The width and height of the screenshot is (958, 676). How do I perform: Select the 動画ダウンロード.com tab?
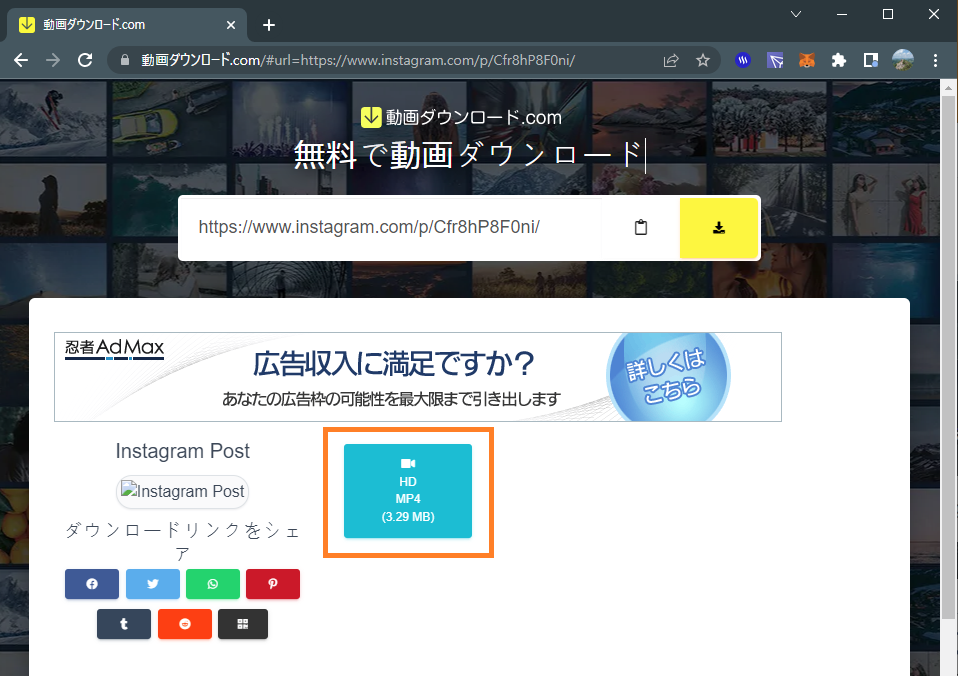tap(126, 25)
